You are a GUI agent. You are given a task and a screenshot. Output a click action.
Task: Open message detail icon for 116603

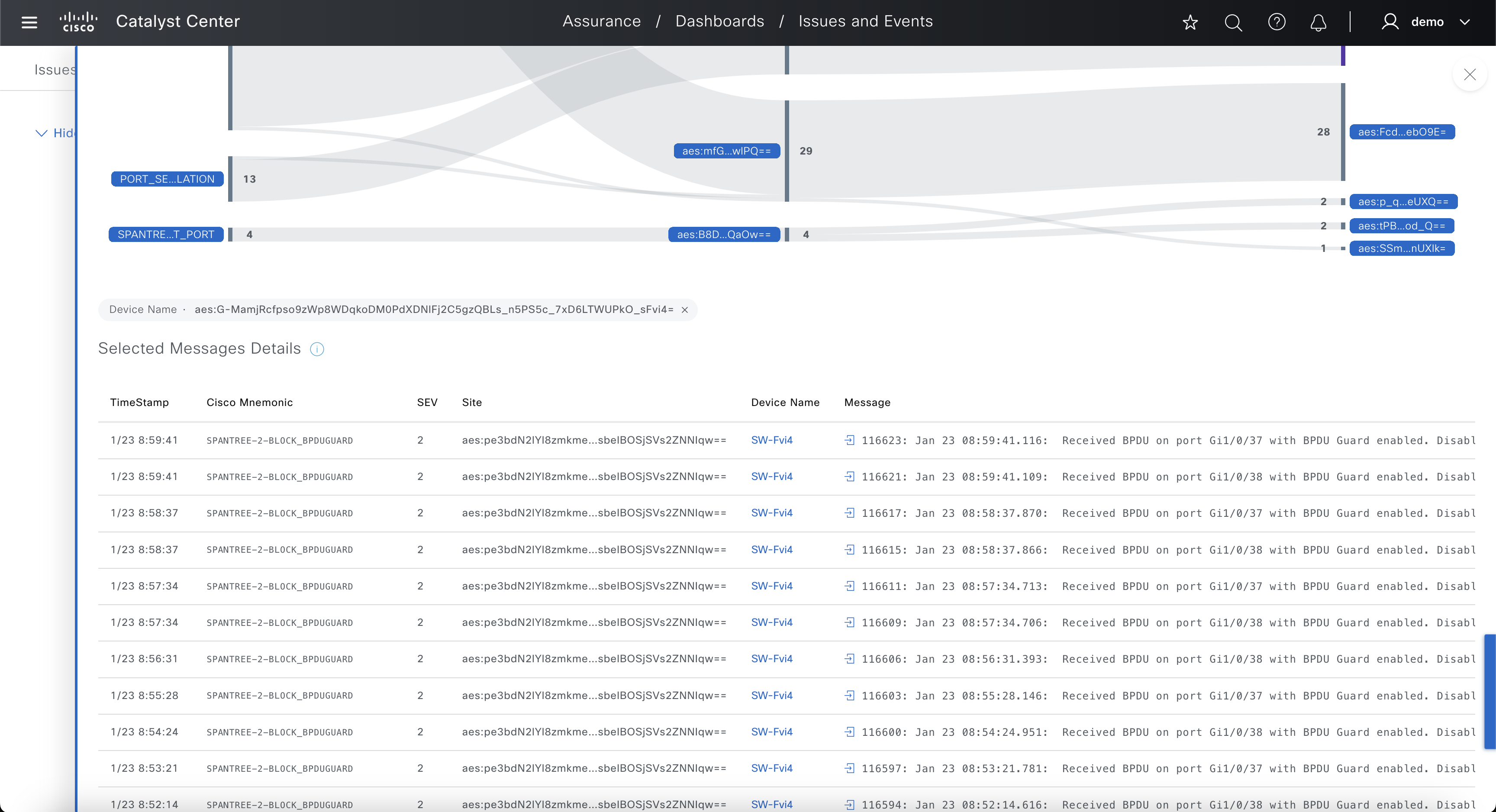click(x=850, y=695)
